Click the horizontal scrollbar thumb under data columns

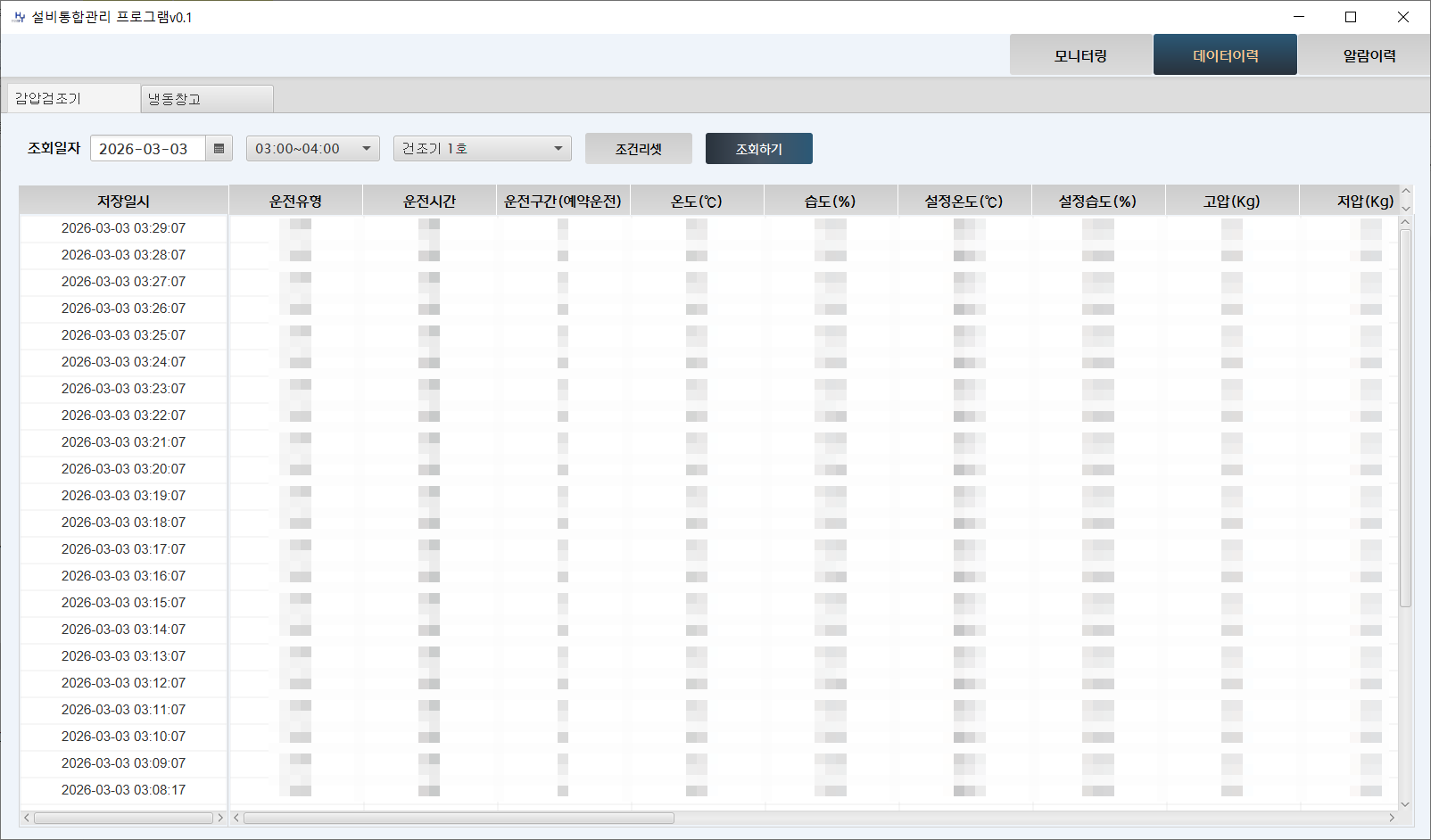pos(459,818)
